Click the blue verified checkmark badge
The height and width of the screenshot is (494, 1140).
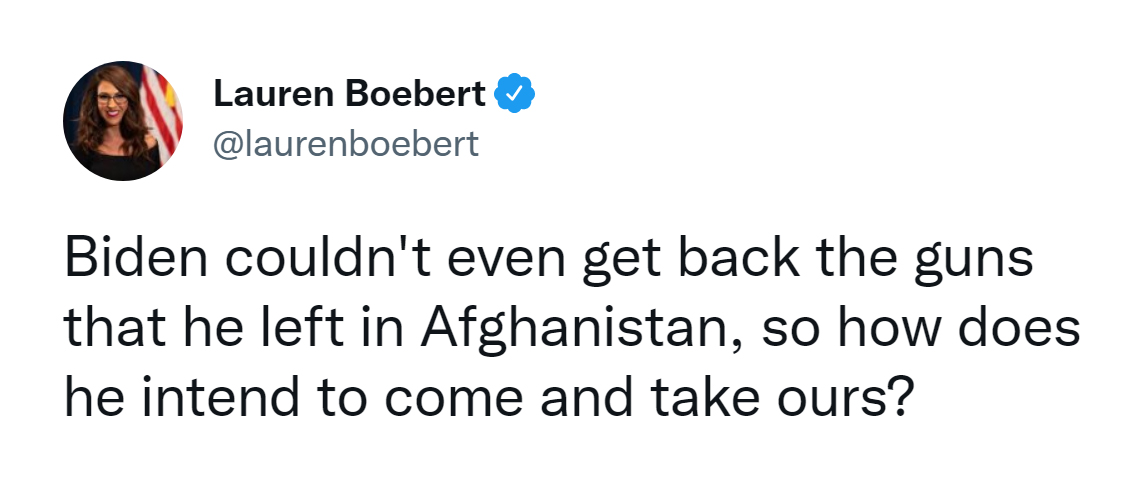(x=515, y=93)
